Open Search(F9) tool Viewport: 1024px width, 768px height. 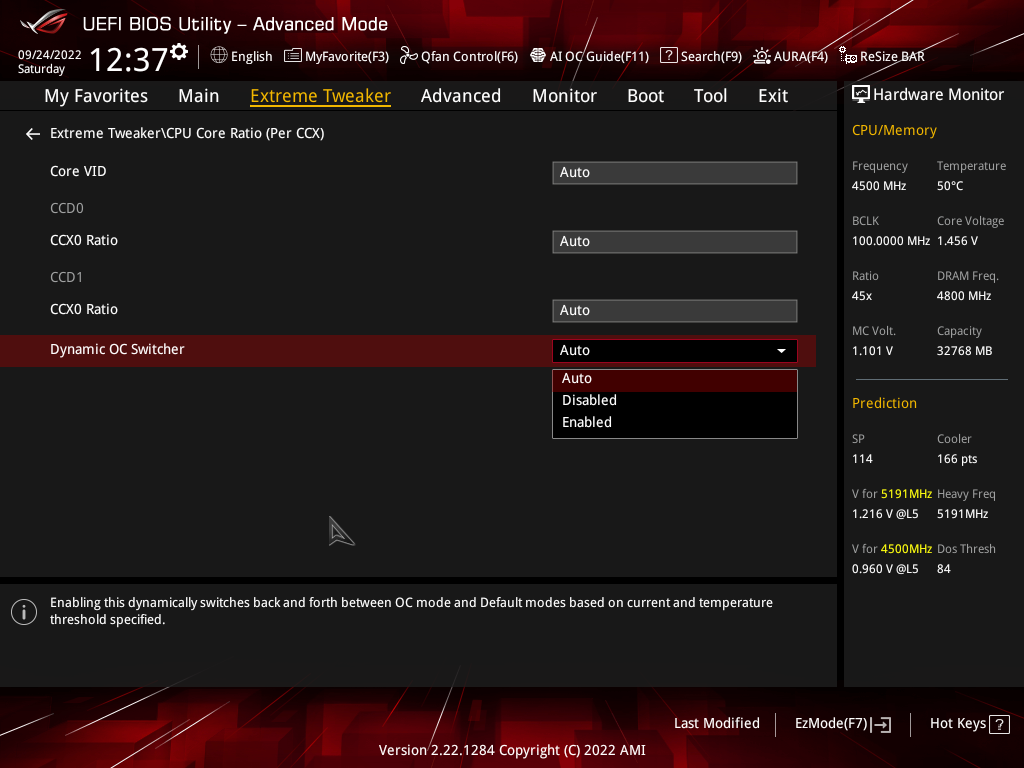[x=701, y=56]
